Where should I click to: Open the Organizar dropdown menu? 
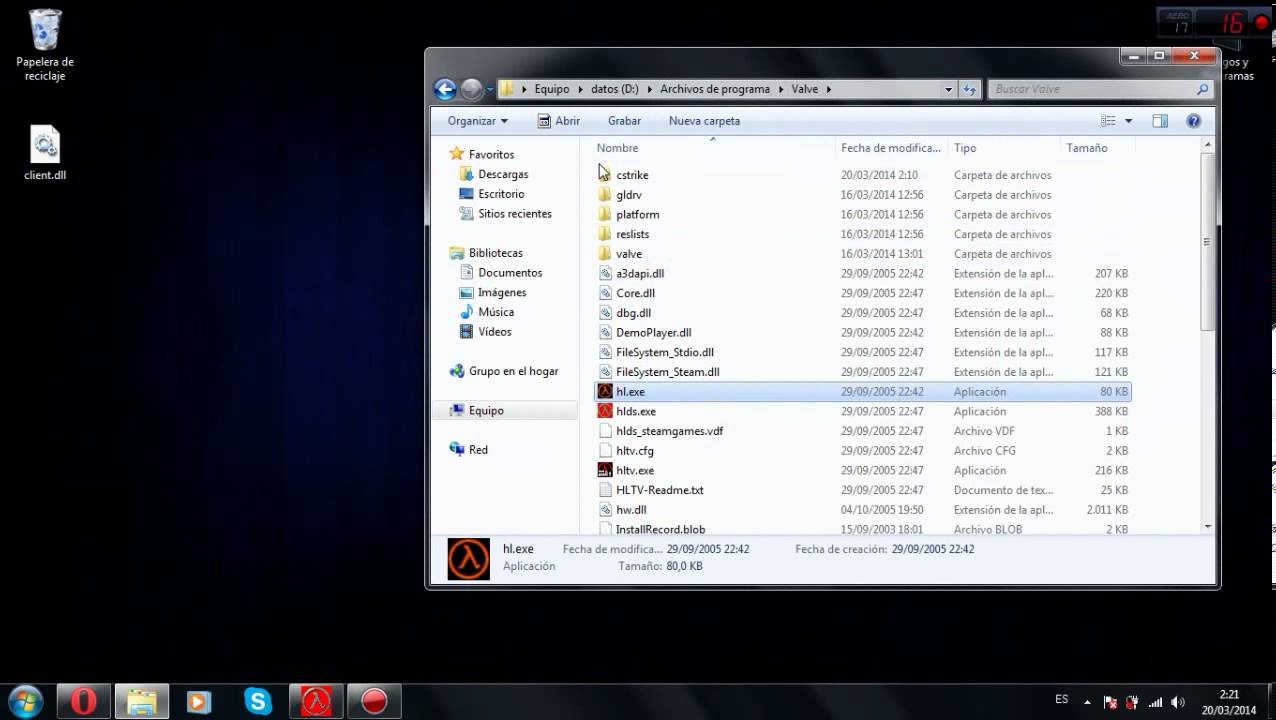[478, 121]
